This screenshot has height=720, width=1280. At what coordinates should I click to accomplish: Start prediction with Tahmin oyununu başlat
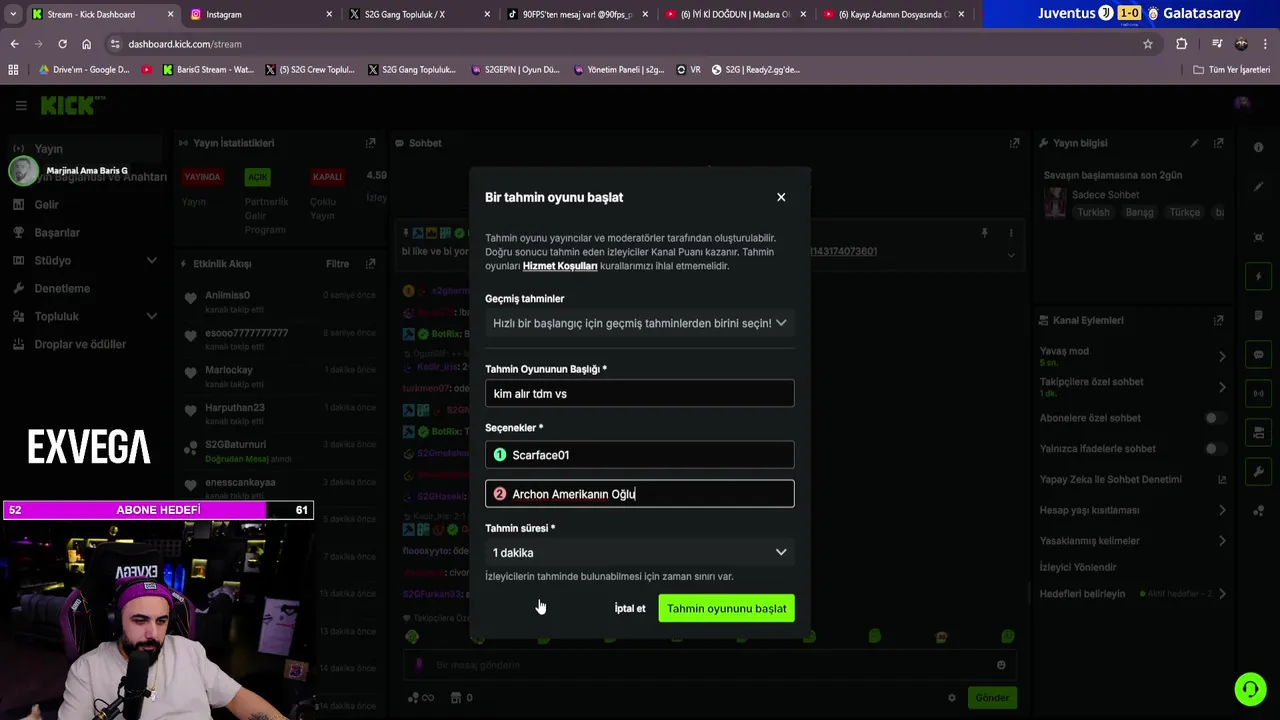pyautogui.click(x=726, y=608)
